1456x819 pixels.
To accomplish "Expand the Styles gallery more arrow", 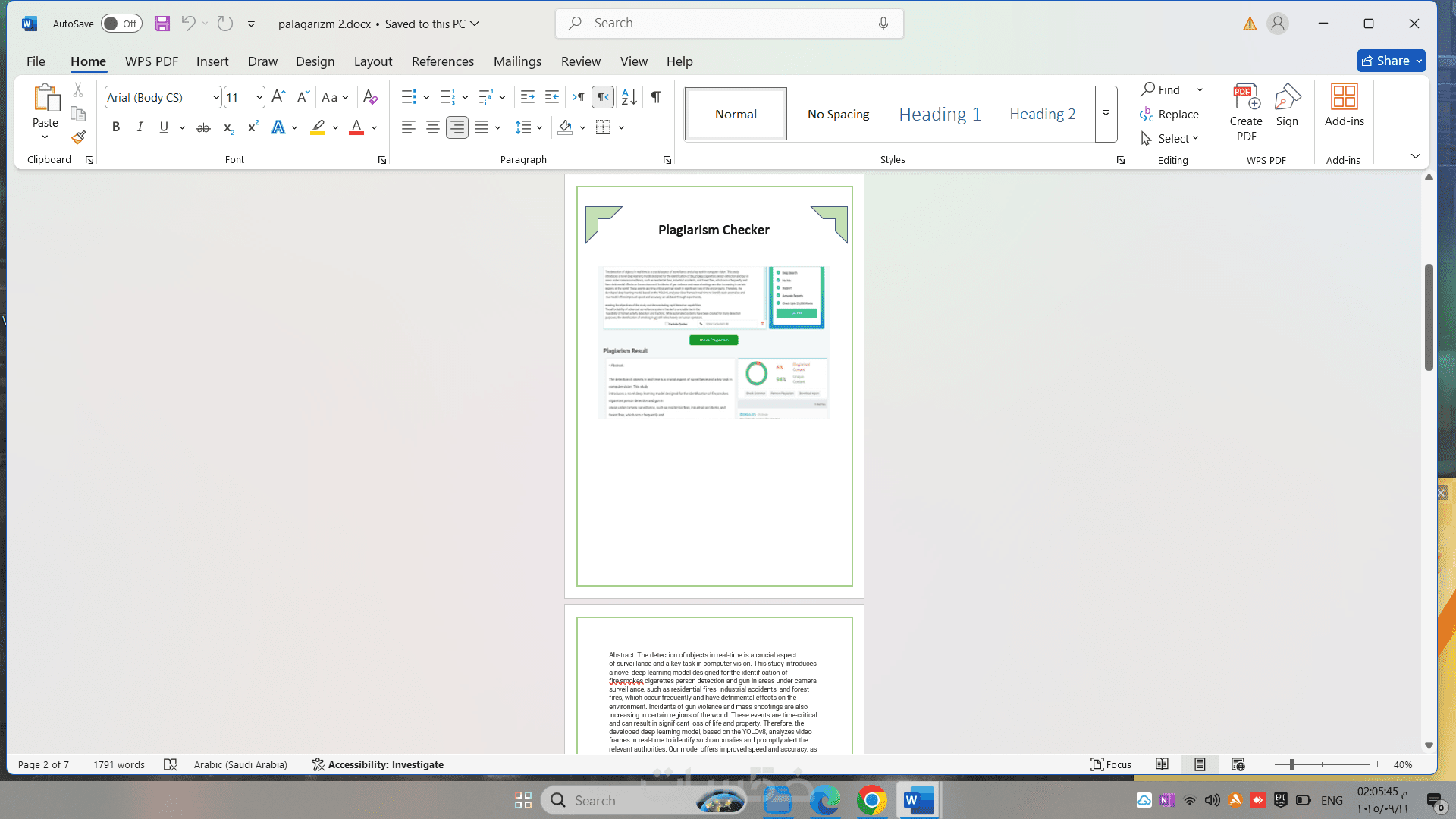I will 1106,114.
